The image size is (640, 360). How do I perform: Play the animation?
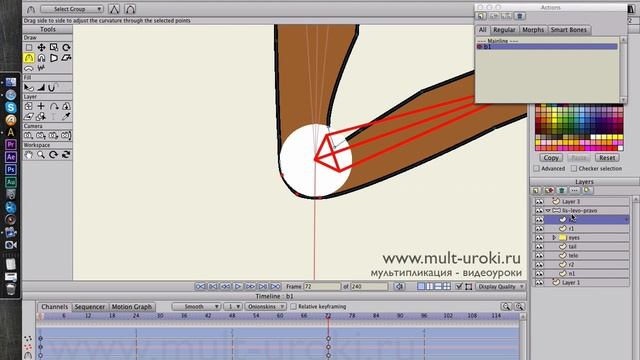pyautogui.click(x=238, y=287)
